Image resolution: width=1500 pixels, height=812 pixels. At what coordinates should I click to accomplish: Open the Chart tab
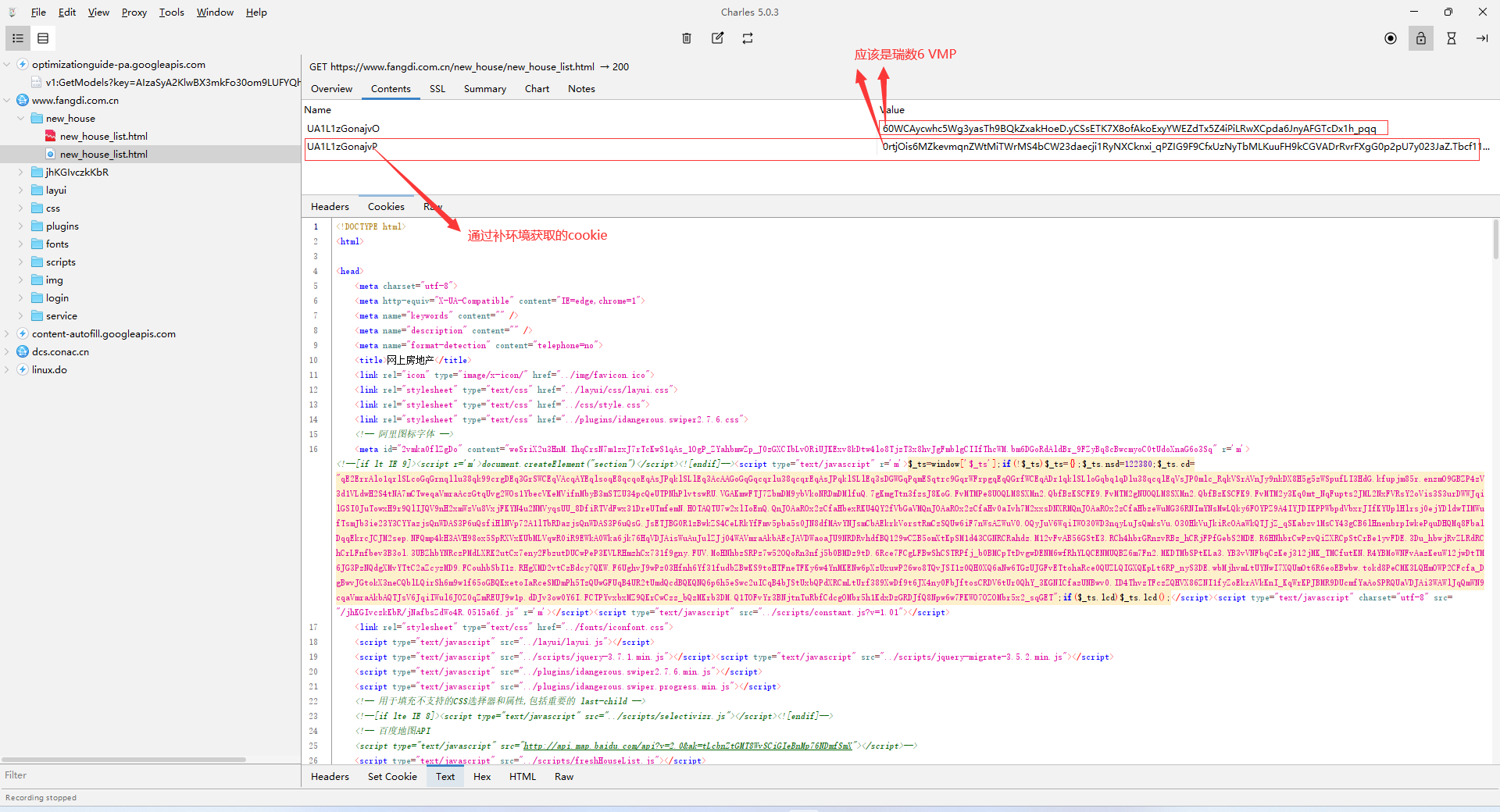click(x=537, y=89)
